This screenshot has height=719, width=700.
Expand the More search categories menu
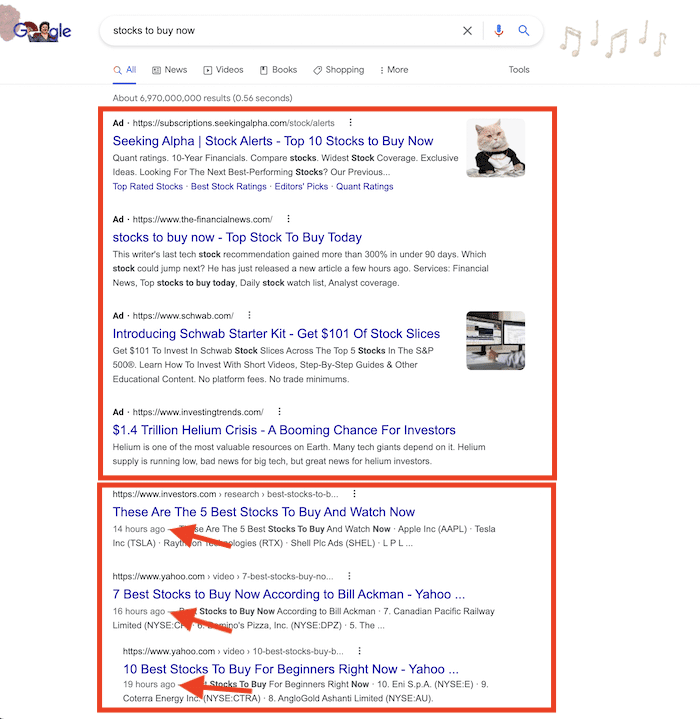pyautogui.click(x=394, y=70)
